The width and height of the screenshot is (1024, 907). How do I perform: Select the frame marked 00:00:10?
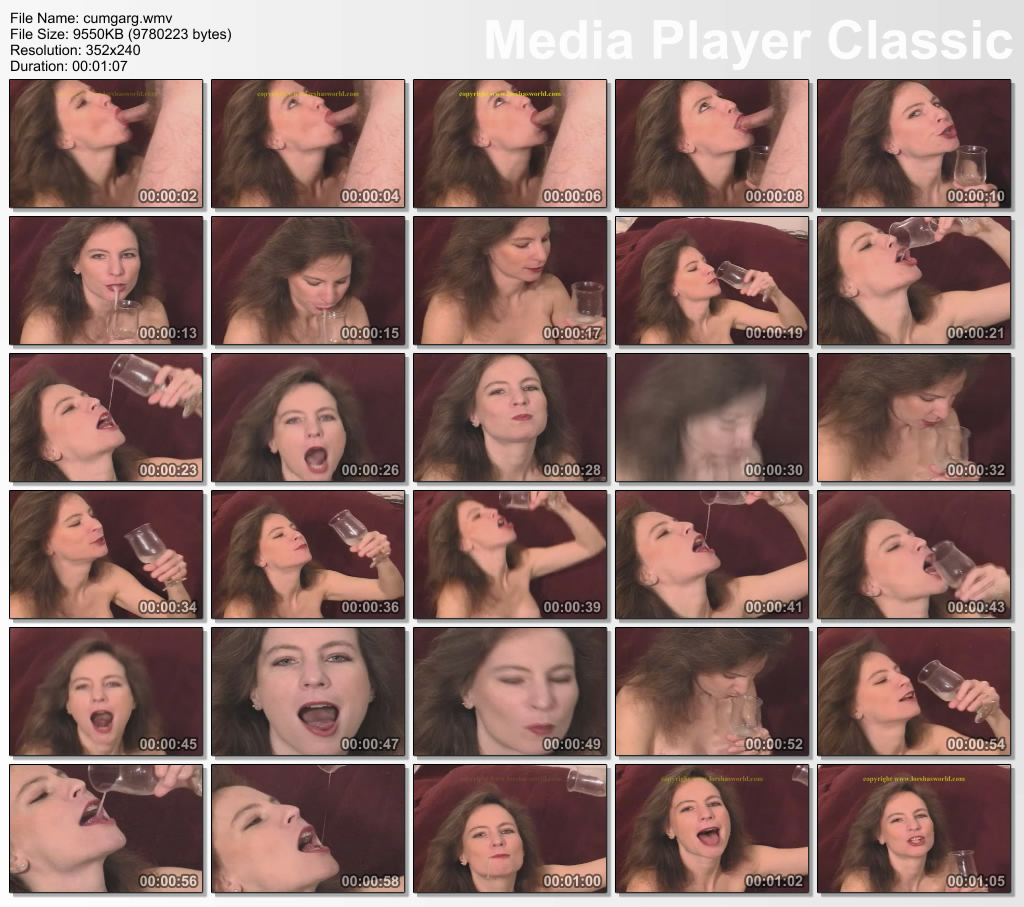click(x=914, y=144)
